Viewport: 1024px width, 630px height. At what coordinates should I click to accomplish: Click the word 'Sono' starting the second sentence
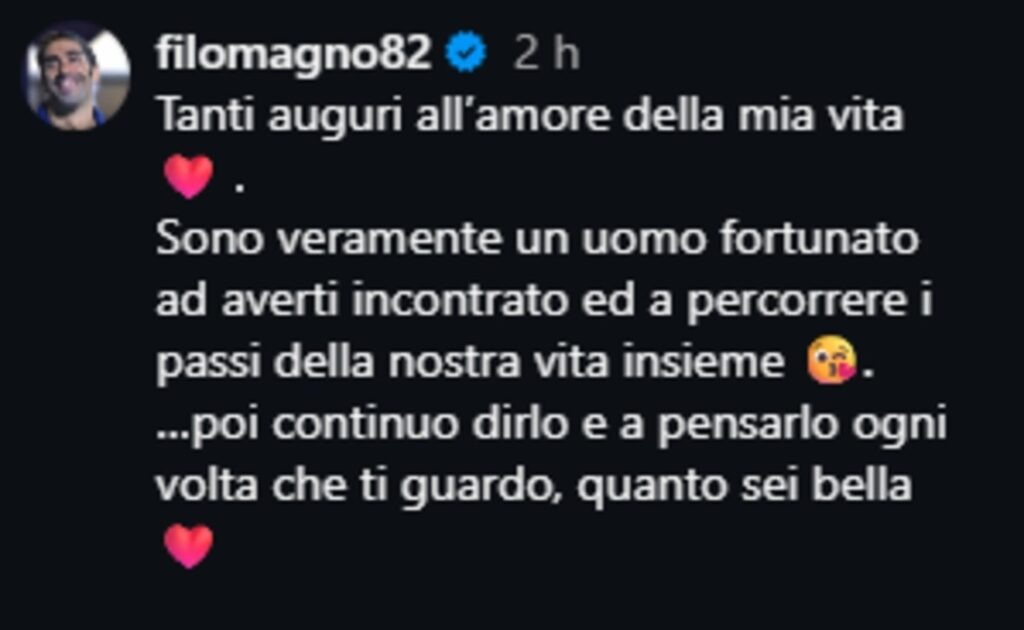[209, 238]
